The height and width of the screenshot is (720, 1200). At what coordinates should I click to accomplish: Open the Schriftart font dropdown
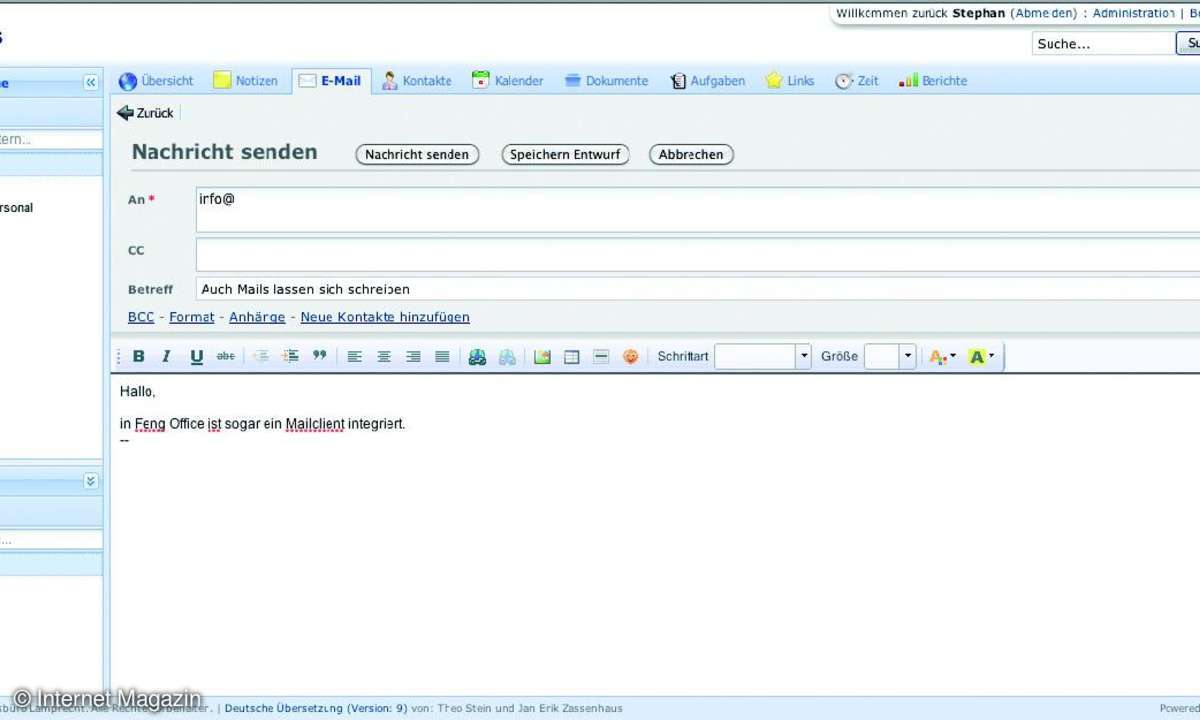click(803, 356)
